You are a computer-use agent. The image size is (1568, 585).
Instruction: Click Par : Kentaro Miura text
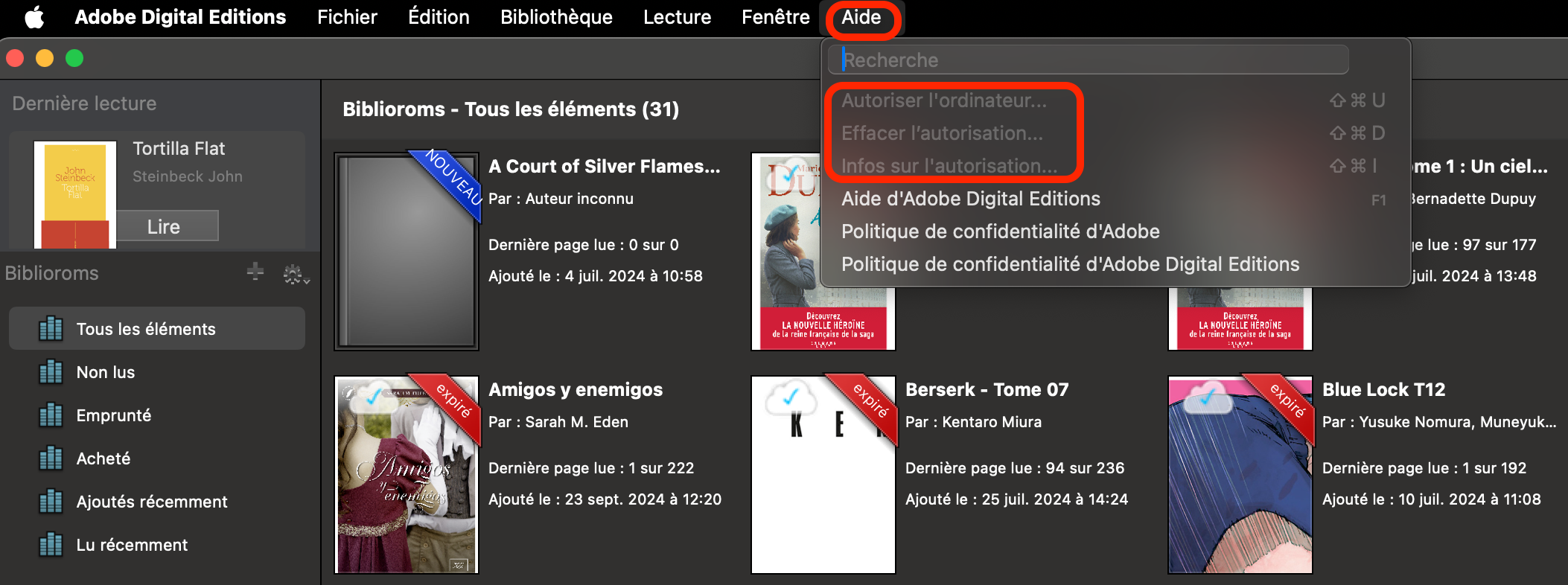click(974, 422)
